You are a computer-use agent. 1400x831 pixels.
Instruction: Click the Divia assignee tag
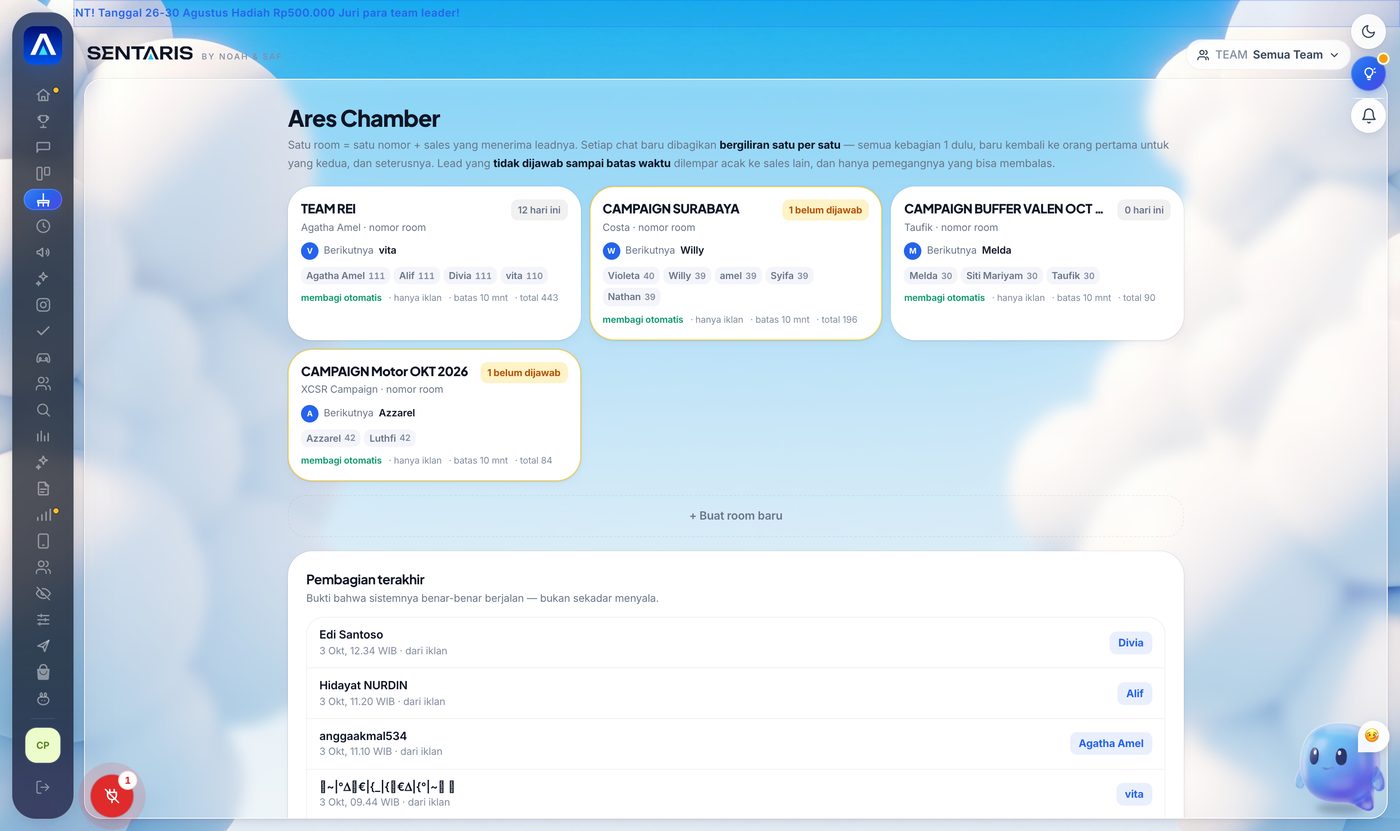pyautogui.click(x=1131, y=643)
